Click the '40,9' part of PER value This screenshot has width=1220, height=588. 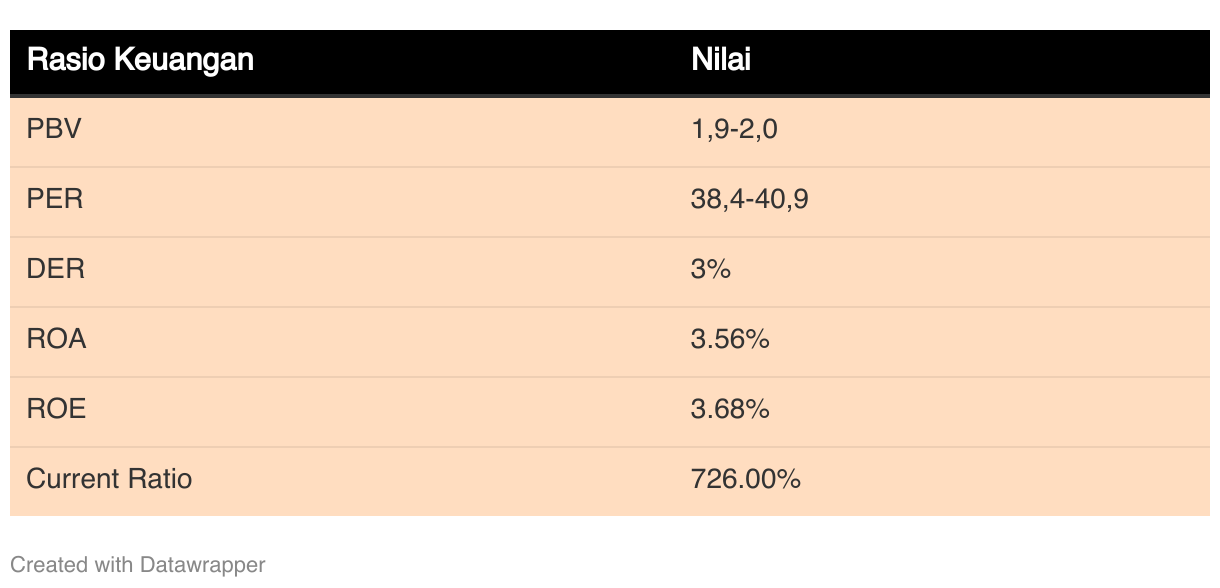[x=782, y=200]
